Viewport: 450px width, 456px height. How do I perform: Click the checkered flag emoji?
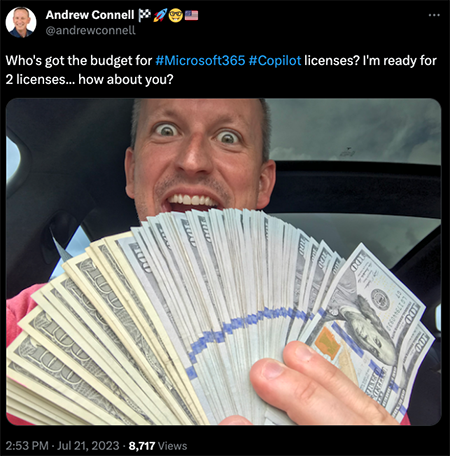coord(144,15)
